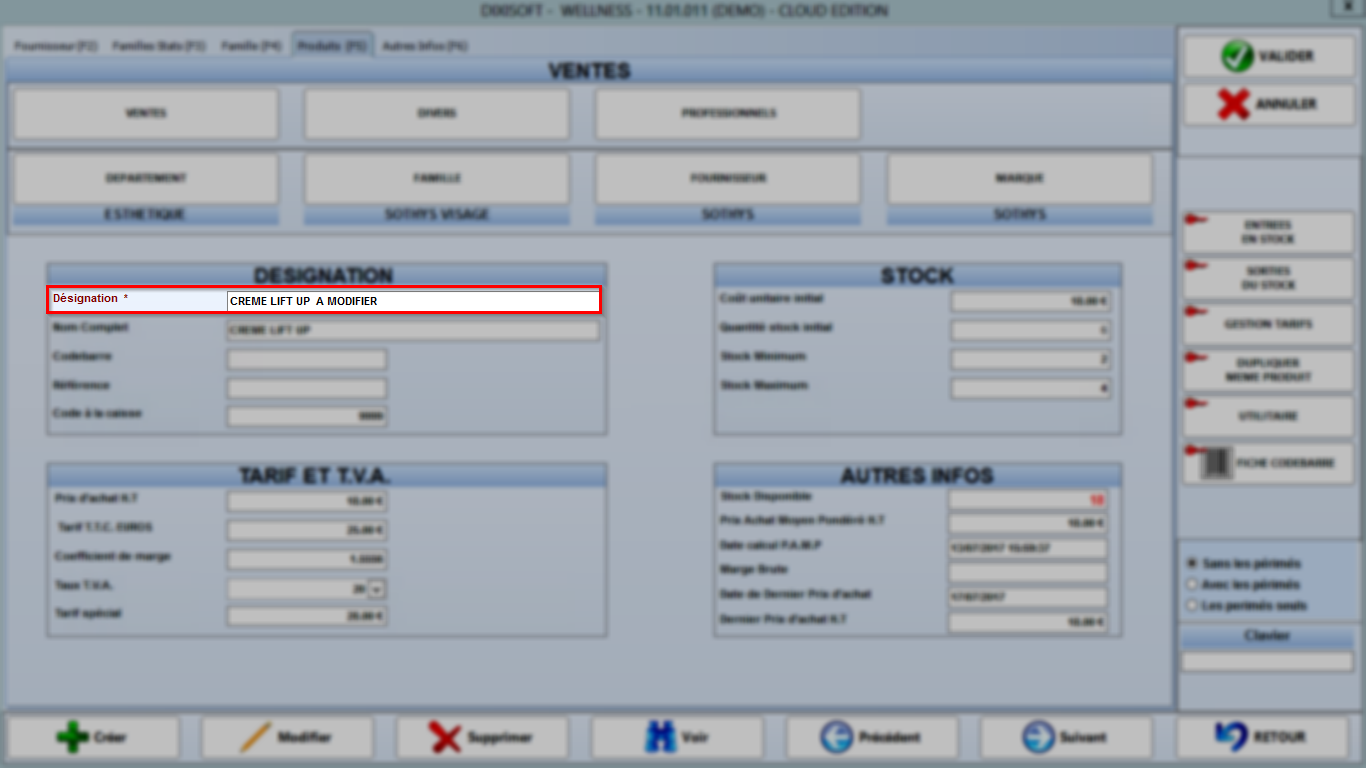
Task: Switch to the Familles Stats (F3) tab
Action: click(x=159, y=46)
